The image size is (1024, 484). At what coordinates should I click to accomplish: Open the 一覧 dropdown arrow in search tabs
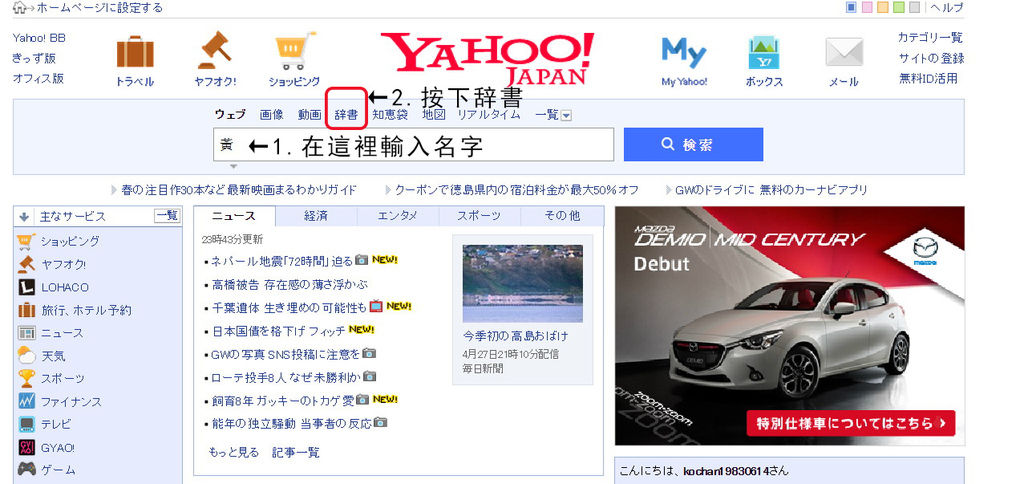tap(566, 116)
